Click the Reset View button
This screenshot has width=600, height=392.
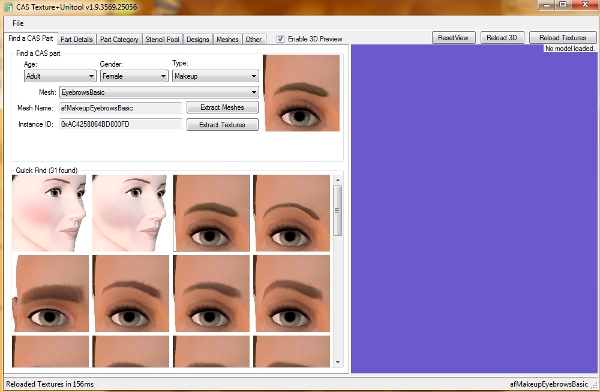coord(453,38)
